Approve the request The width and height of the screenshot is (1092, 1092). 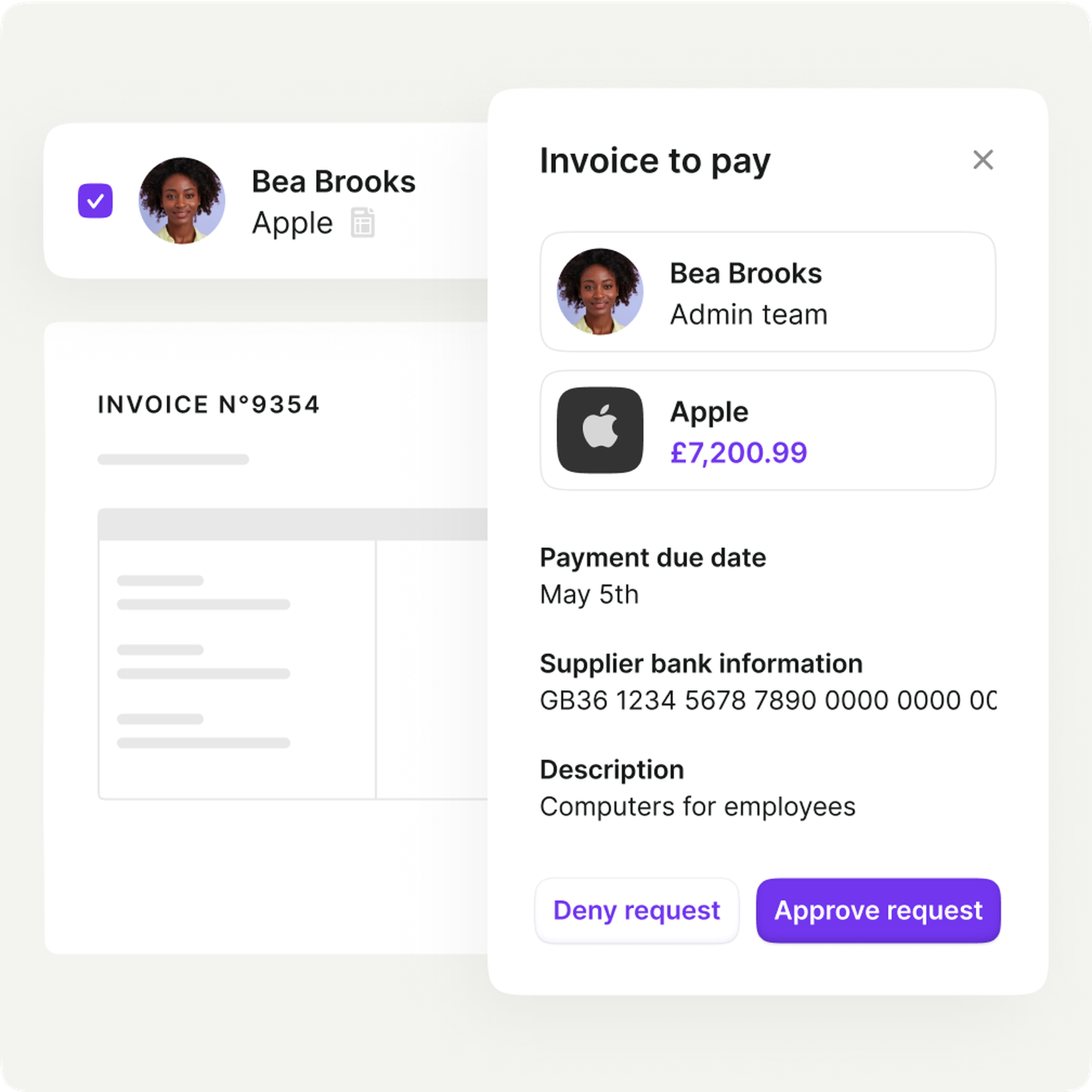pyautogui.click(x=879, y=911)
